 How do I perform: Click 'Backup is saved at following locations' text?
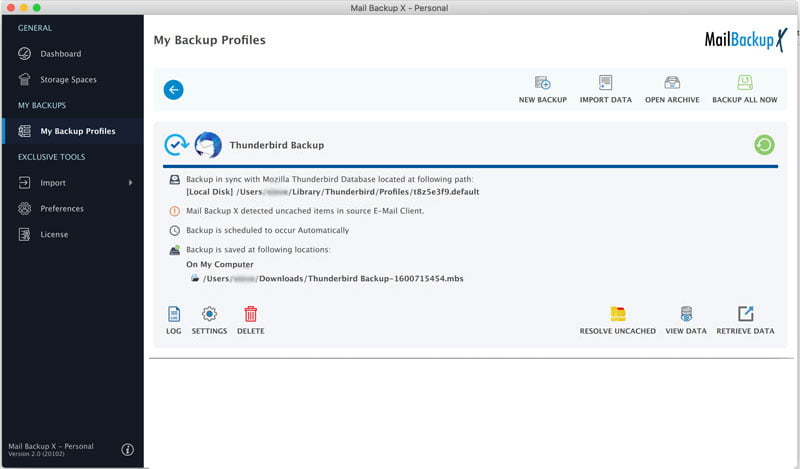point(258,250)
